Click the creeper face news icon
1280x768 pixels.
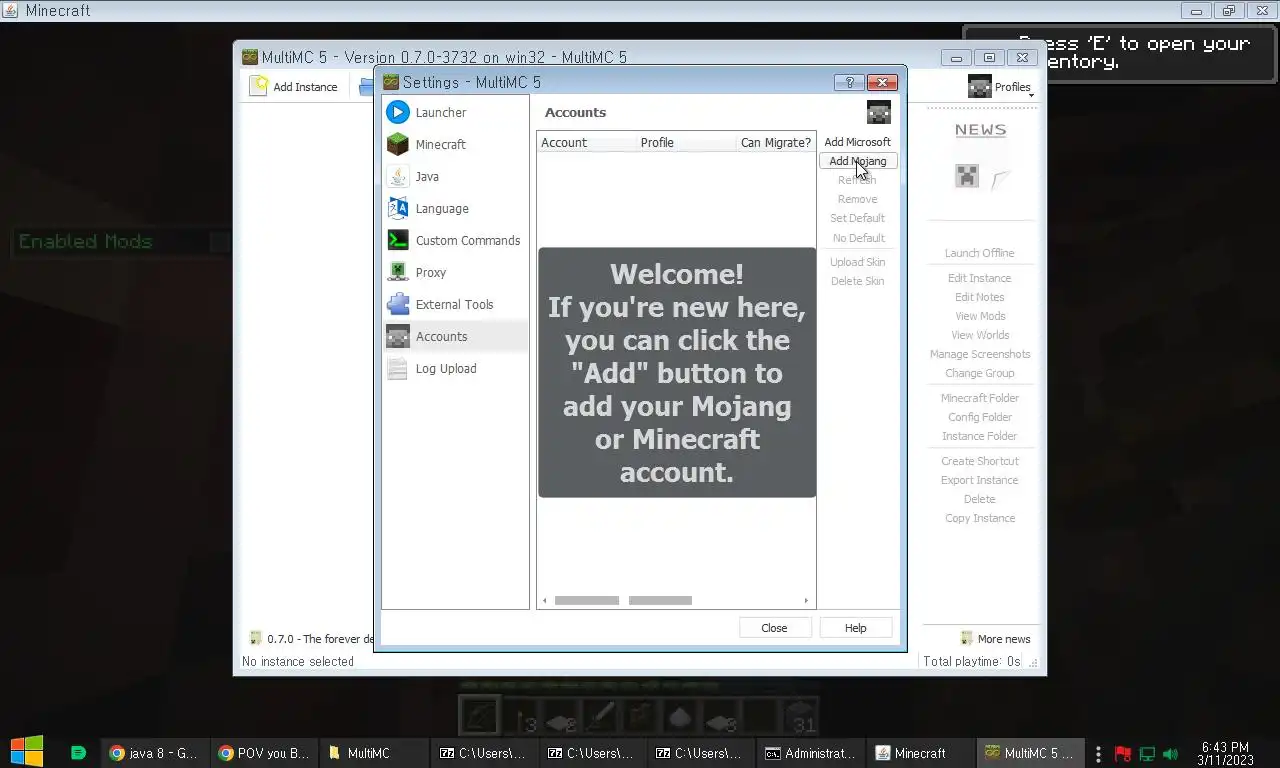tap(966, 177)
